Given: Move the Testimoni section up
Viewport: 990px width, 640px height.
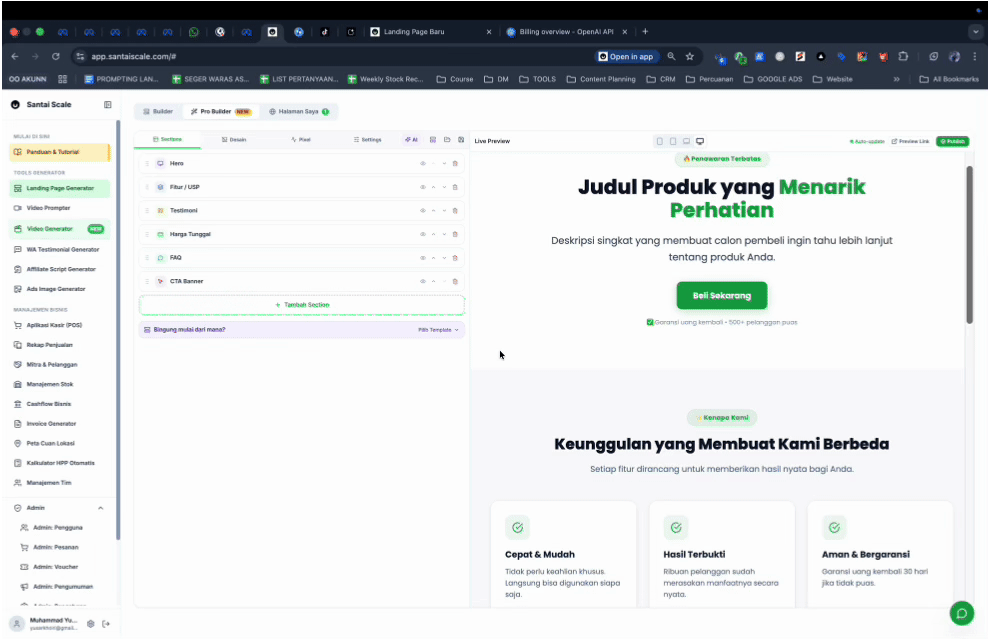Looking at the screenshot, I should click(x=433, y=211).
